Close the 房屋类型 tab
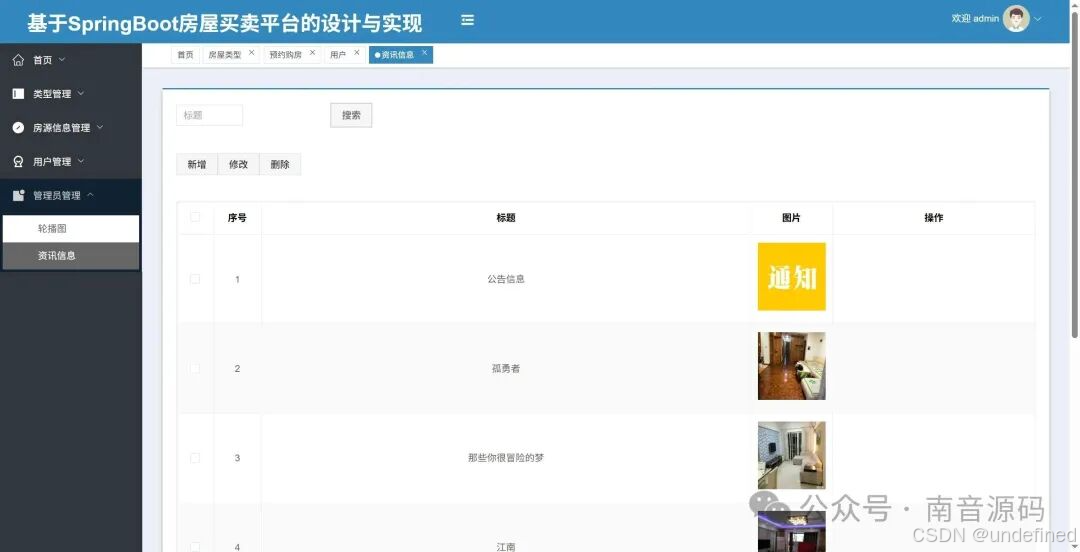This screenshot has width=1080, height=552. click(x=251, y=52)
